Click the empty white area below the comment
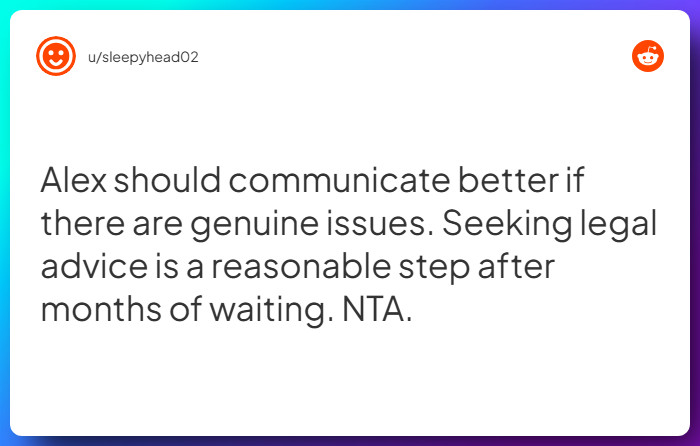 [x=350, y=385]
